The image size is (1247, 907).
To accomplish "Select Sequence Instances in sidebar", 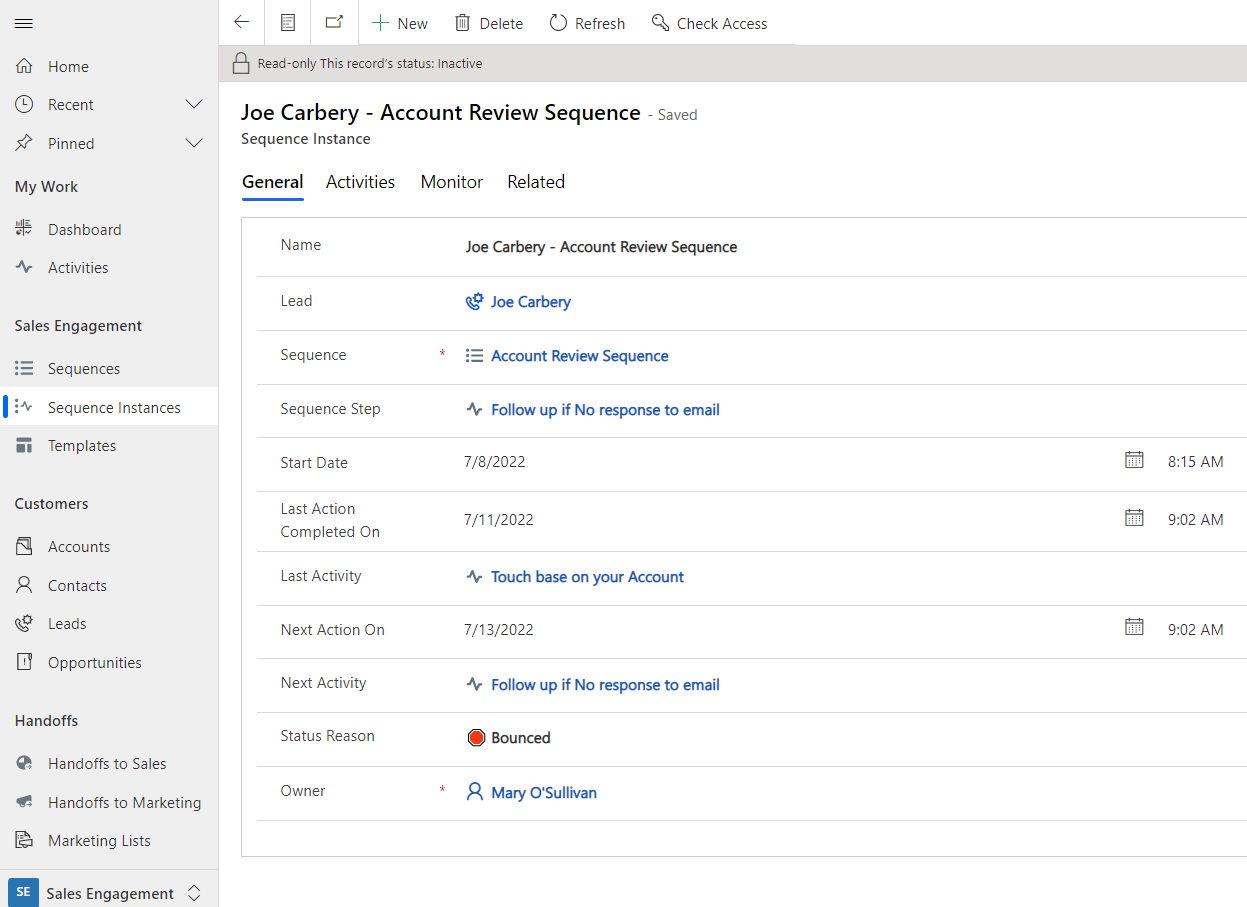I will pos(109,407).
